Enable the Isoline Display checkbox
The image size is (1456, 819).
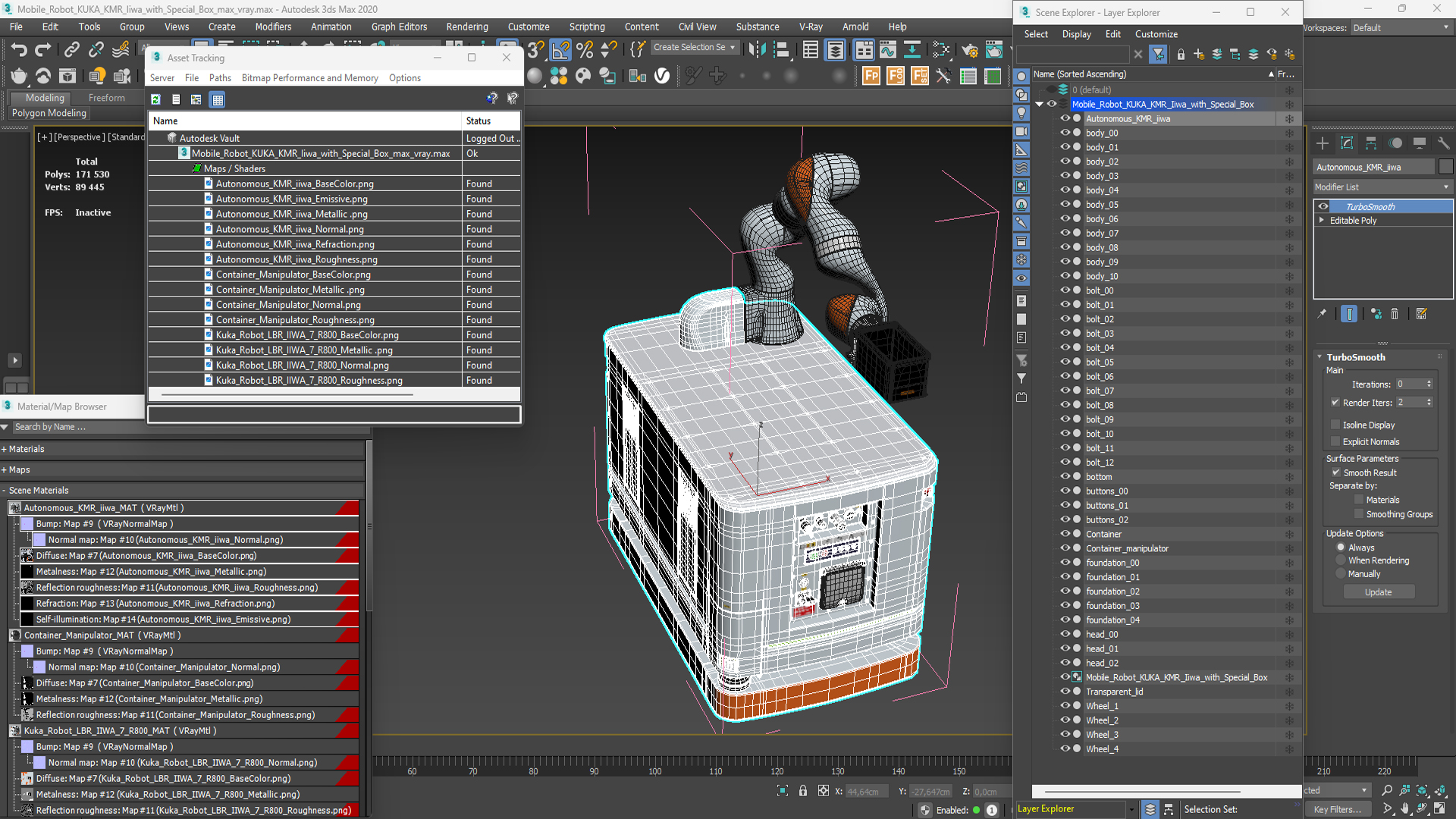[x=1335, y=425]
